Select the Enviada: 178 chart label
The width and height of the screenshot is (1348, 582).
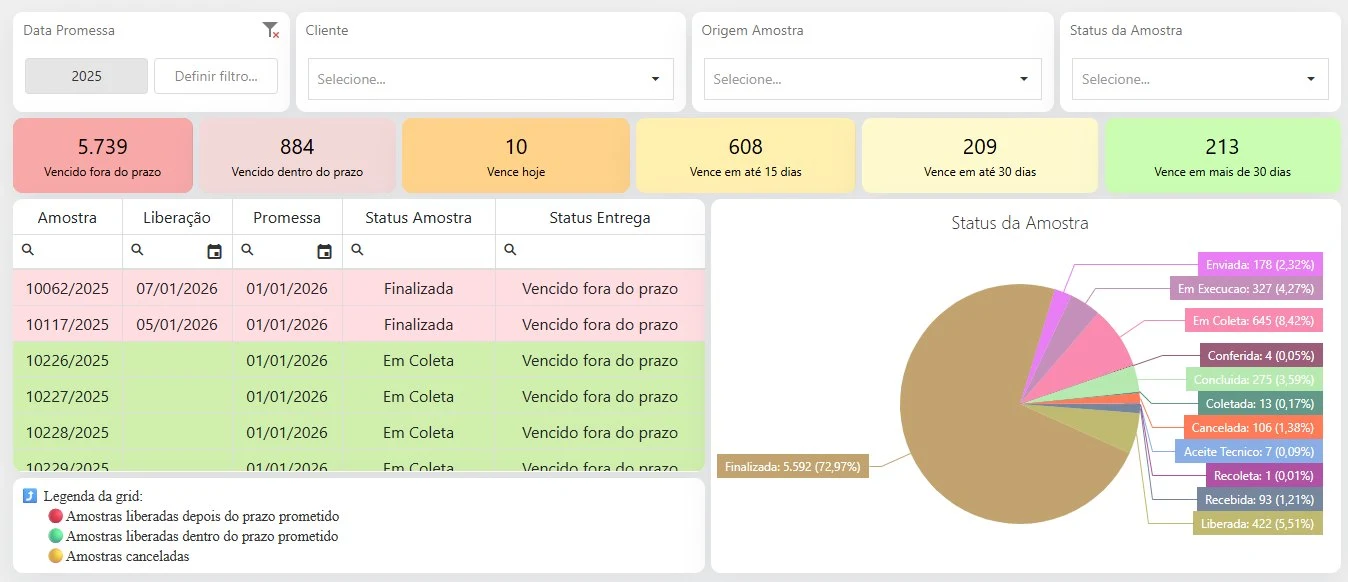[1260, 264]
